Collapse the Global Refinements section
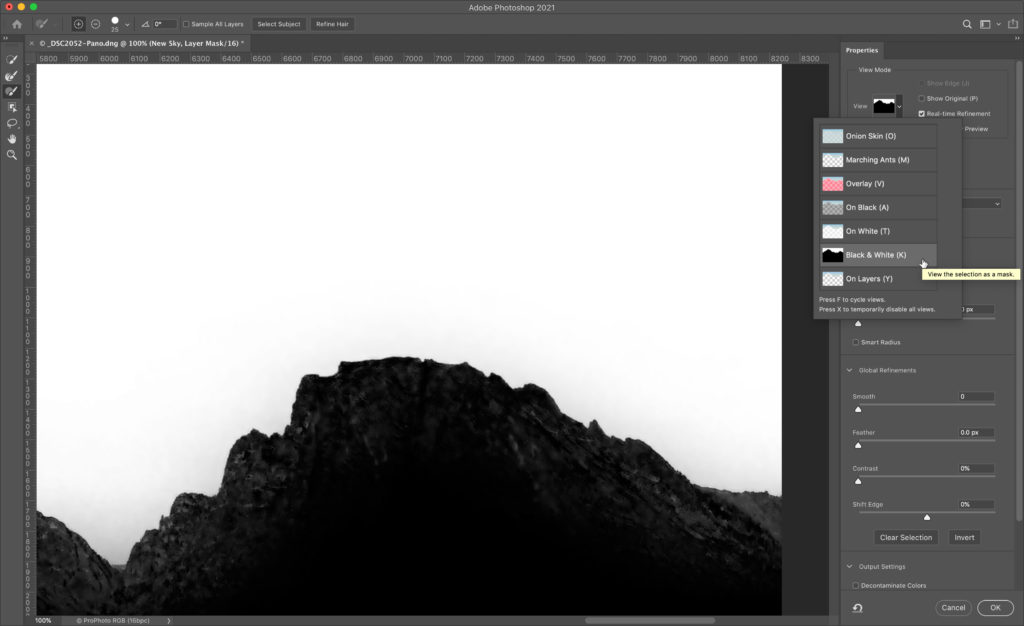Image resolution: width=1024 pixels, height=626 pixels. click(850, 370)
